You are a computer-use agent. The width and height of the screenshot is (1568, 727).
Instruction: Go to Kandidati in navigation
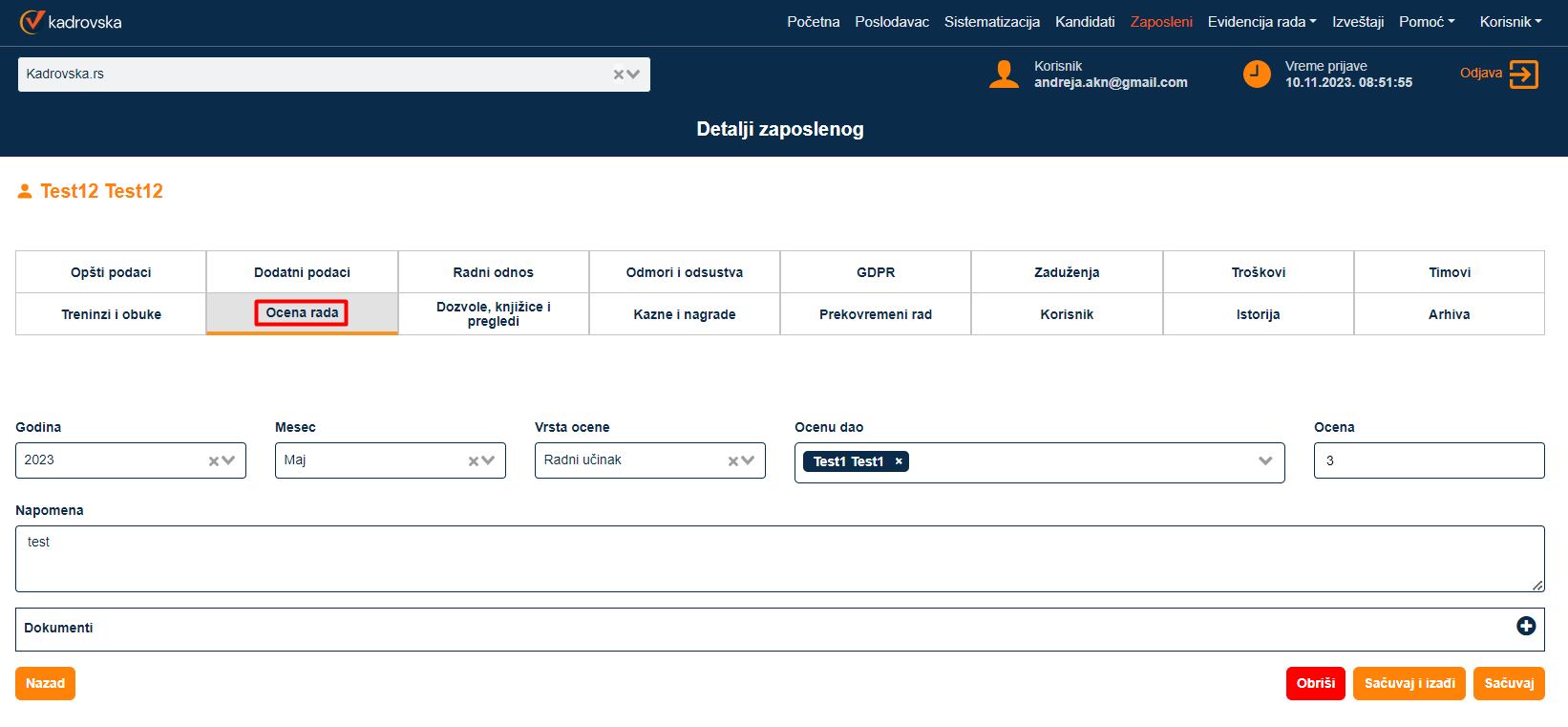tap(1085, 22)
